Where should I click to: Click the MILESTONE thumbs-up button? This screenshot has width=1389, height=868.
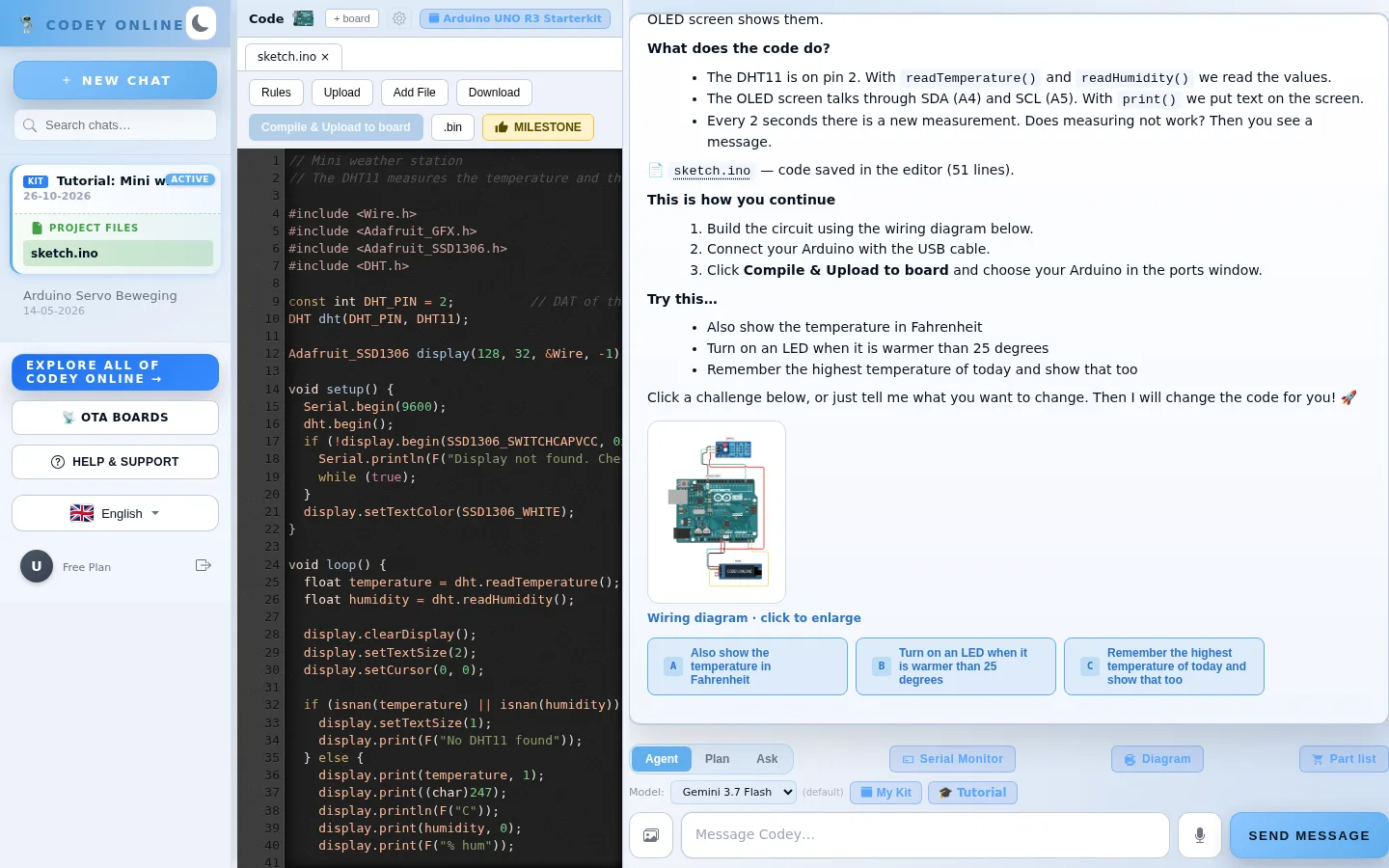pos(538,127)
